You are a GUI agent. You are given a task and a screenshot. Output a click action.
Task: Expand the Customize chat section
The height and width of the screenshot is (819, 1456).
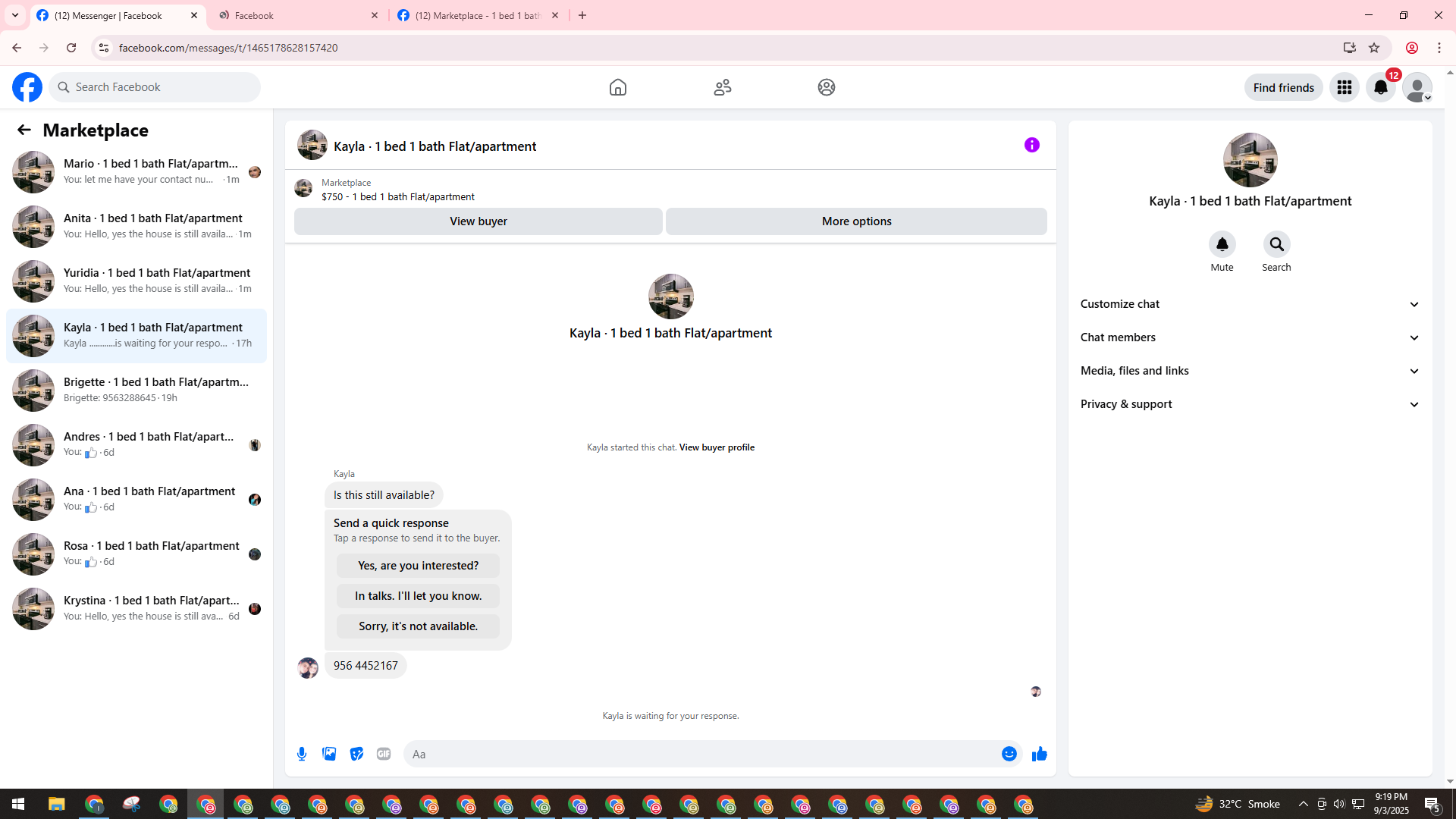(x=1250, y=304)
